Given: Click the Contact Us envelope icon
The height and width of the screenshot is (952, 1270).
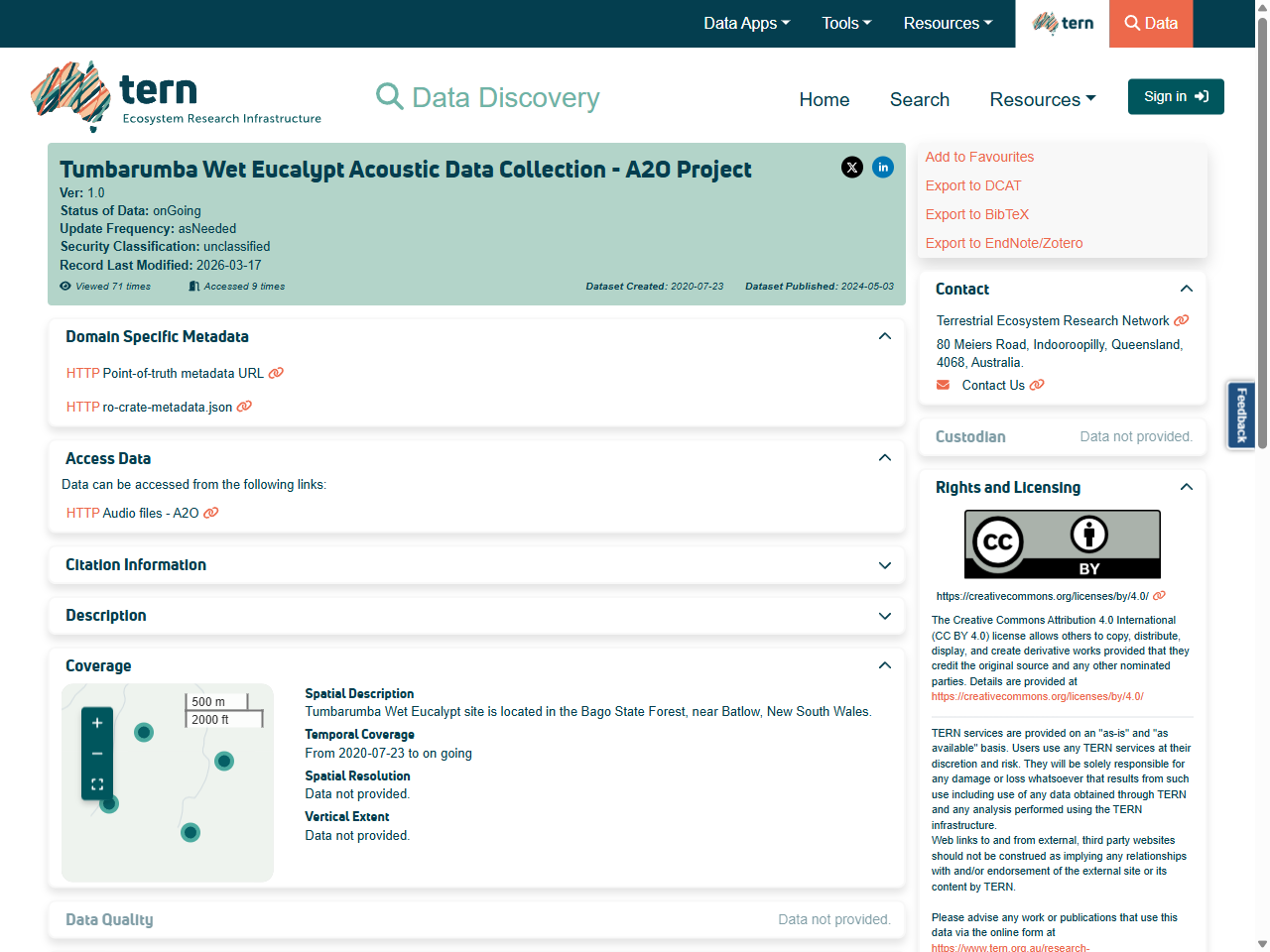Looking at the screenshot, I should click(943, 385).
